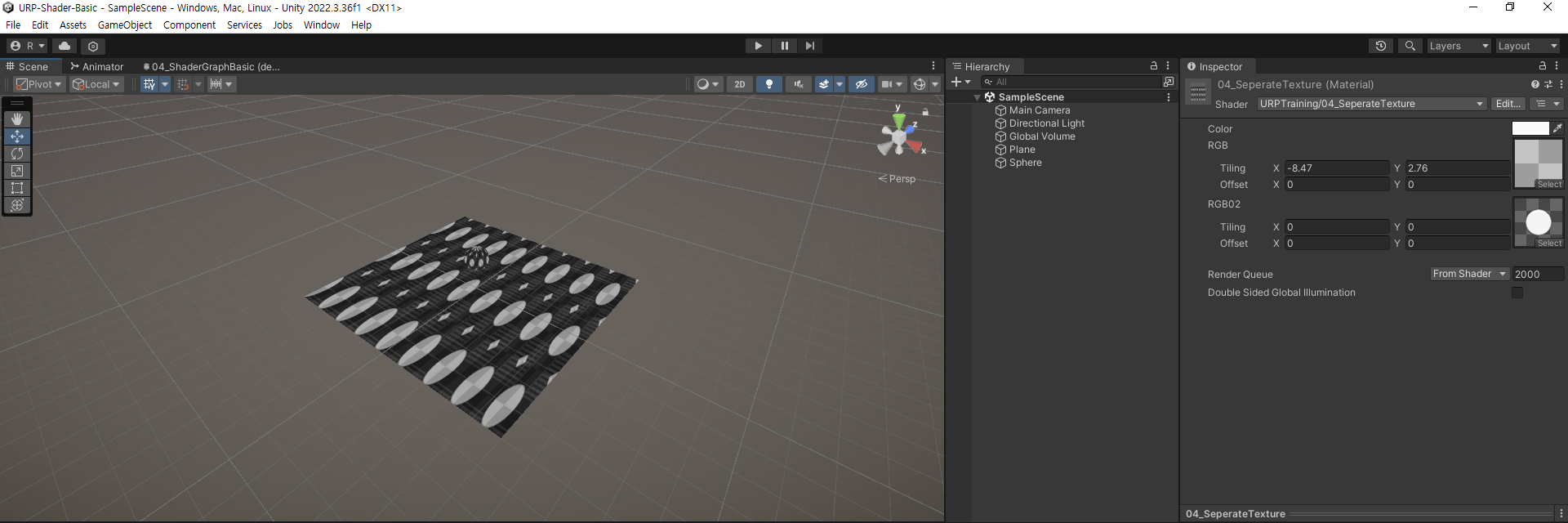Select the Rect tool
This screenshot has height=523, width=1568.
point(17,188)
